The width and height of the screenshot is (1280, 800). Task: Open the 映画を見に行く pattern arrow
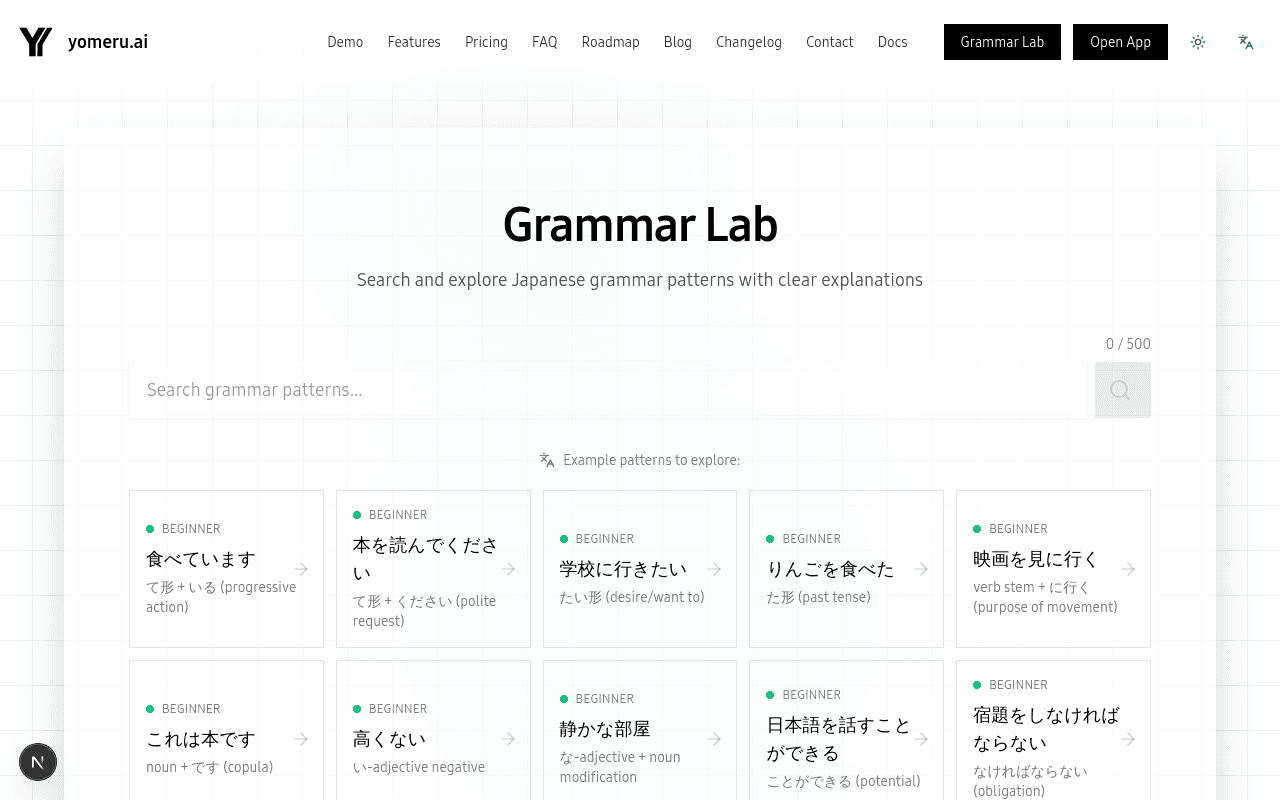1128,568
